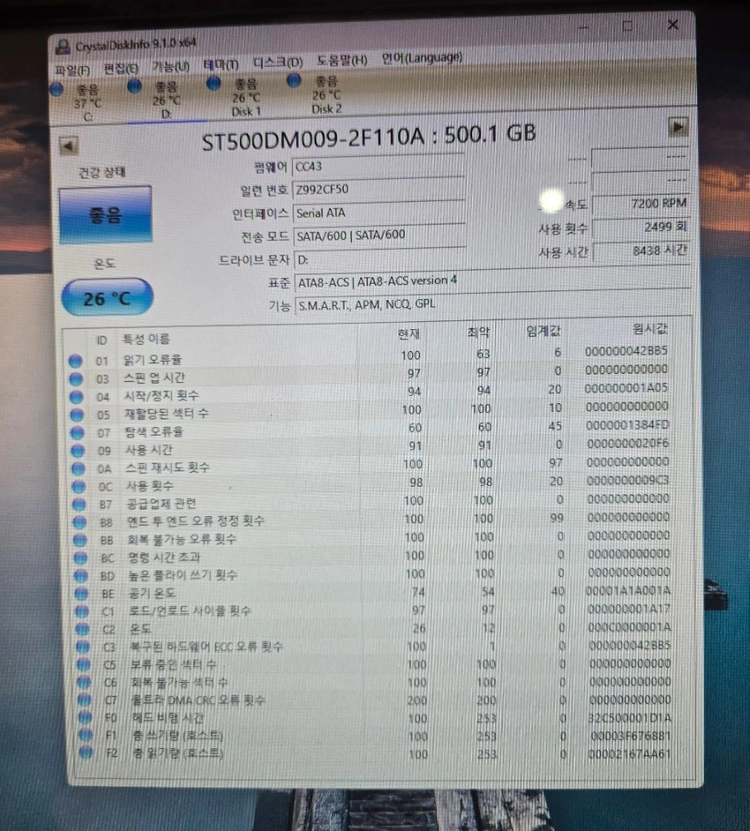Click the firmware field CC43
750x831 pixels.
pyautogui.click(x=378, y=166)
